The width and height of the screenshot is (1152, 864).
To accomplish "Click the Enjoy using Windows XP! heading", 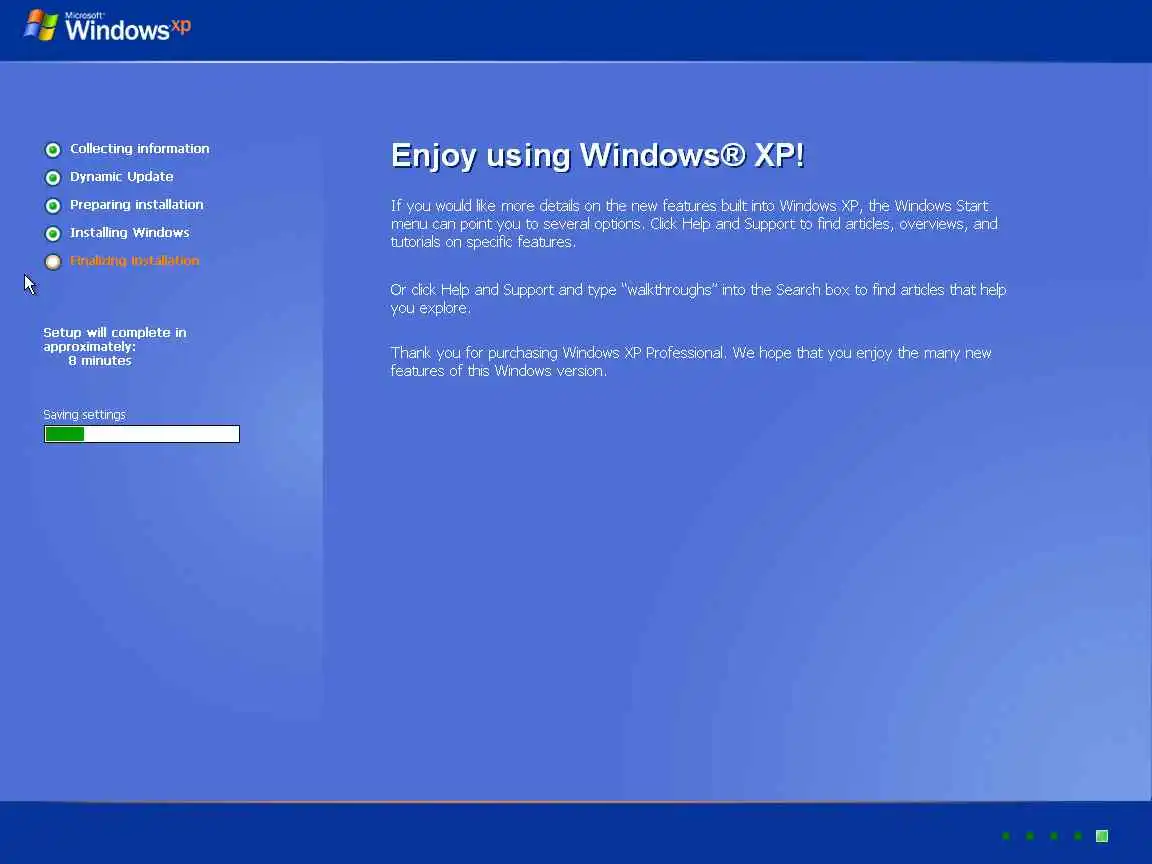I will coord(598,156).
